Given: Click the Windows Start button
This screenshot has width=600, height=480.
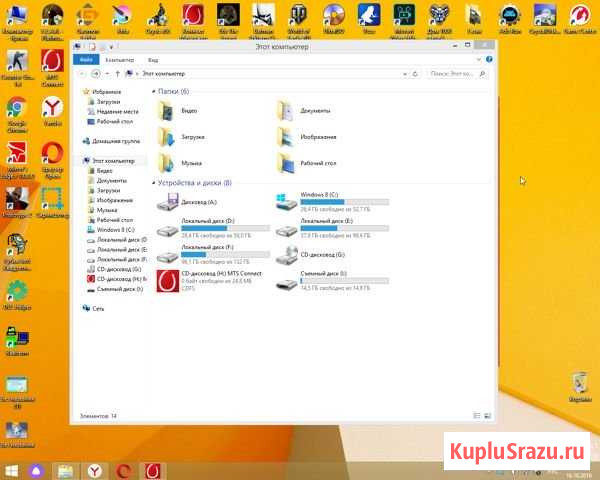Looking at the screenshot, I should click(13, 469).
